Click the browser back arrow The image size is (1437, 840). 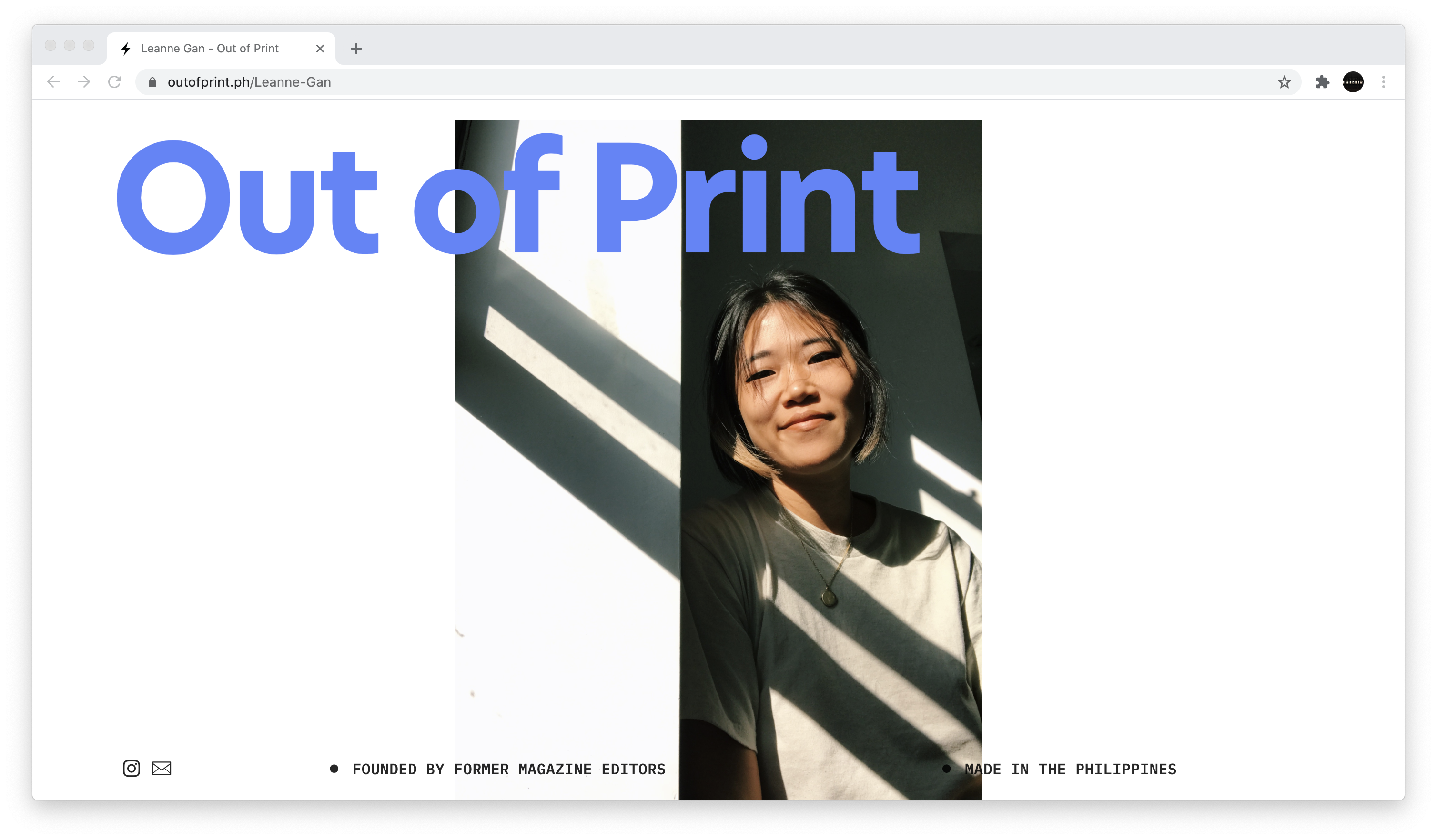[54, 82]
